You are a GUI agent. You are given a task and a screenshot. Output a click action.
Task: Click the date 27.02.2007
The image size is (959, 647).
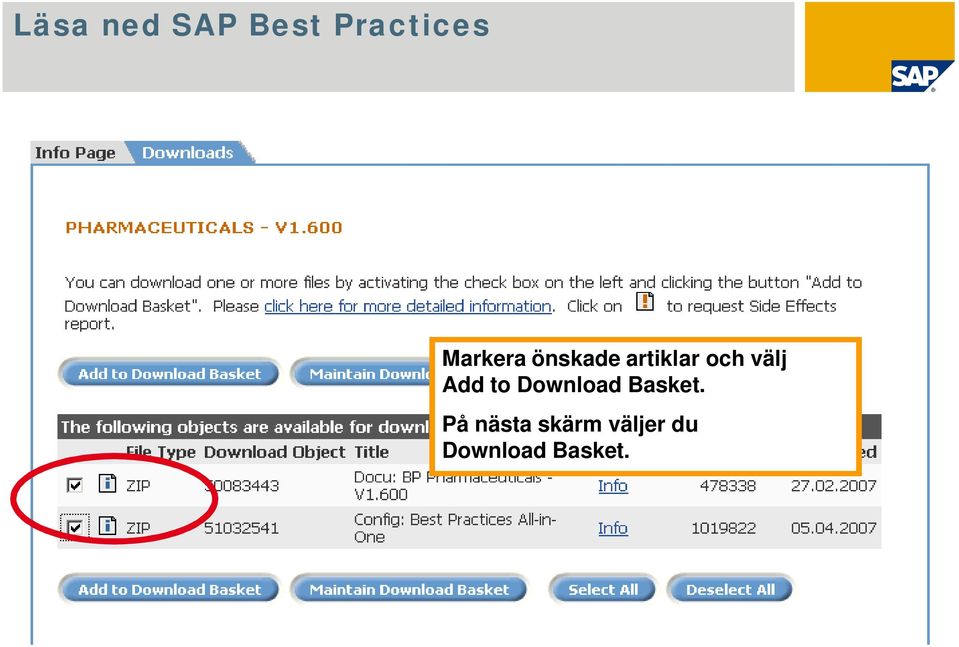(x=834, y=486)
